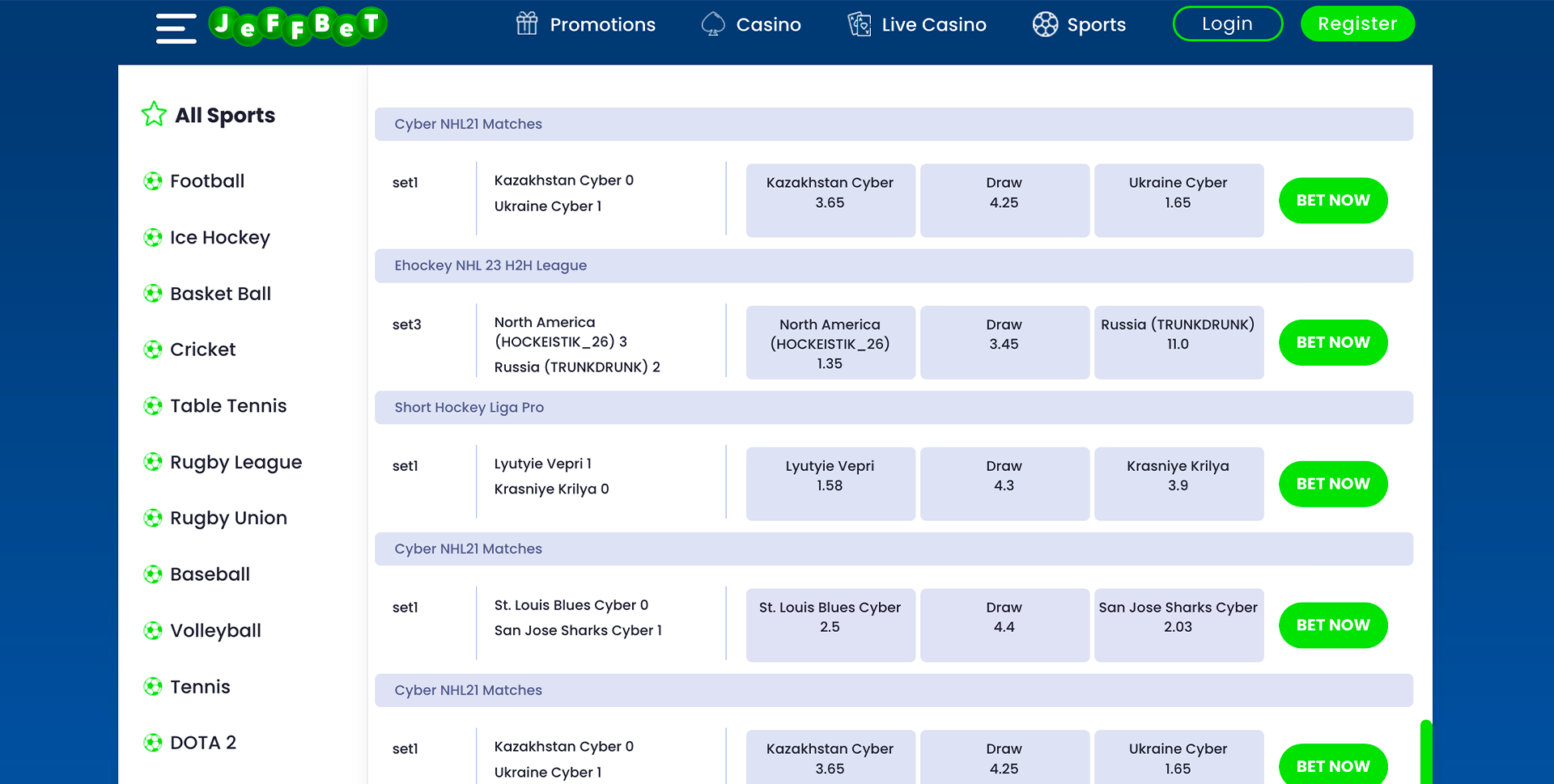The height and width of the screenshot is (784, 1554).
Task: Open Rugby League category
Action: [x=236, y=463]
